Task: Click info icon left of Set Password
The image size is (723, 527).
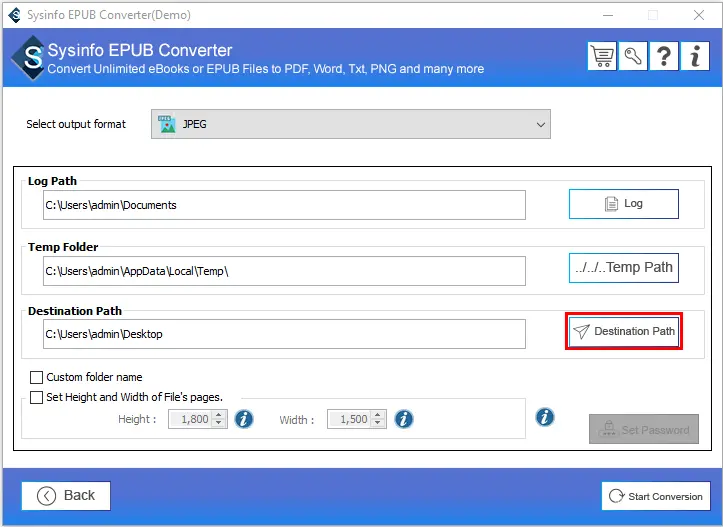Action: (545, 417)
